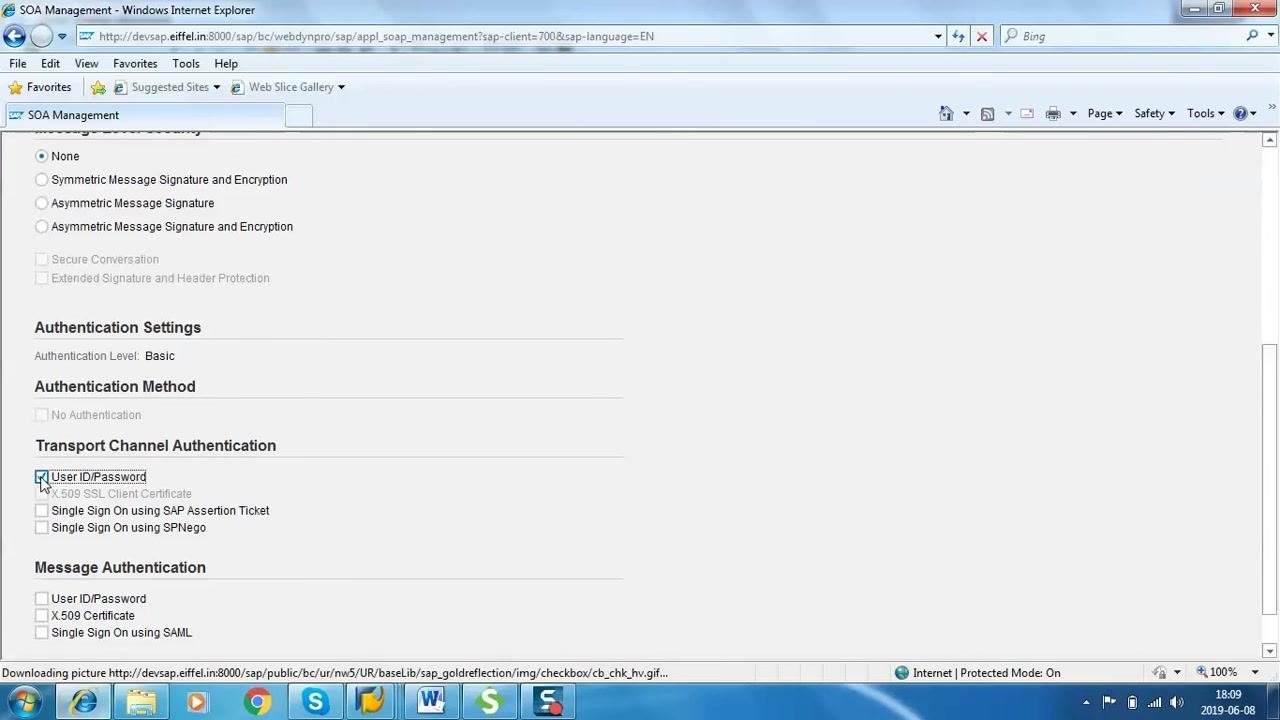Screen dimensions: 1280x720
Task: Click the Bing search magnifier icon
Action: click(1252, 36)
